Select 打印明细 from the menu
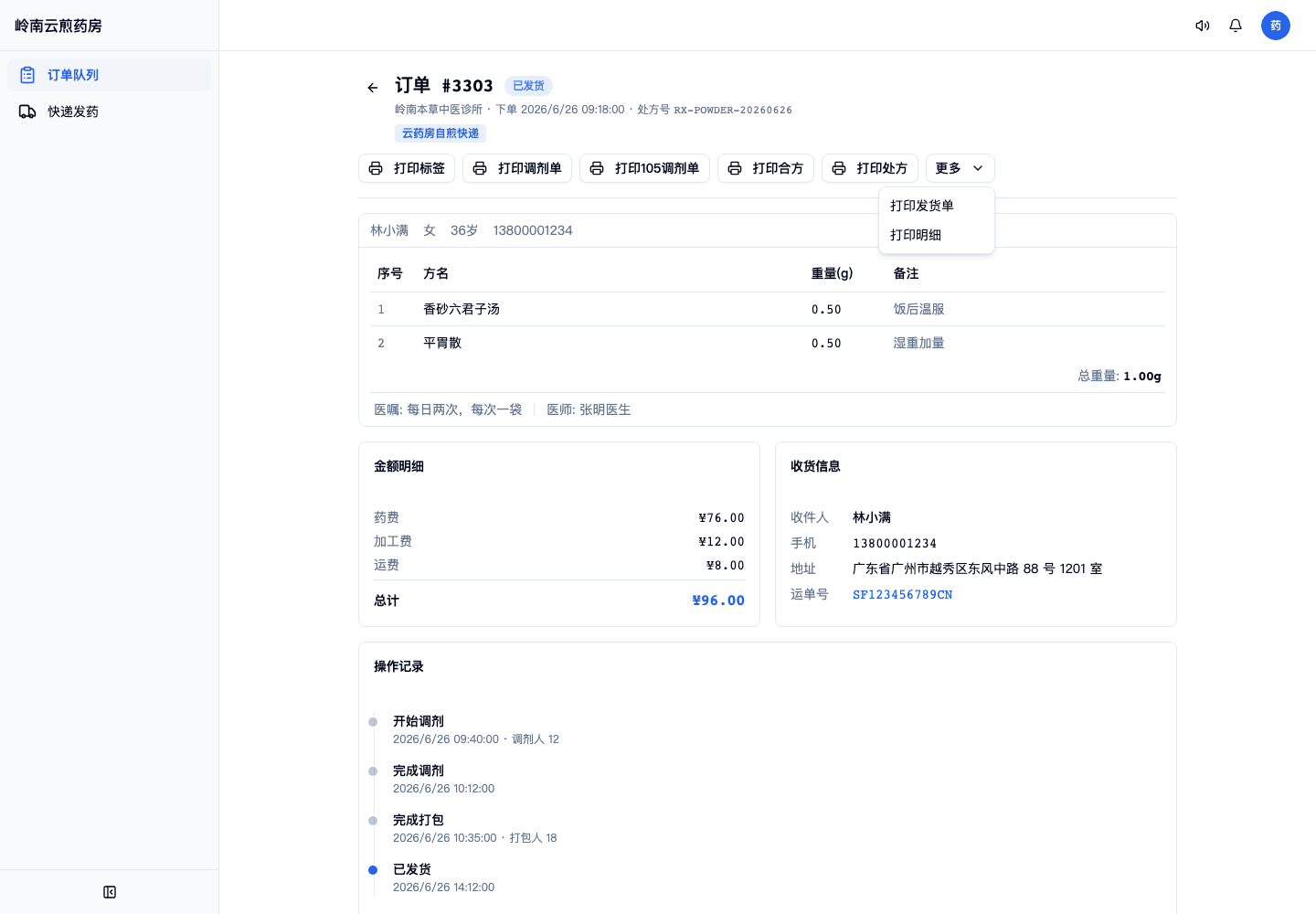Viewport: 1316px width, 914px height. tap(937, 235)
